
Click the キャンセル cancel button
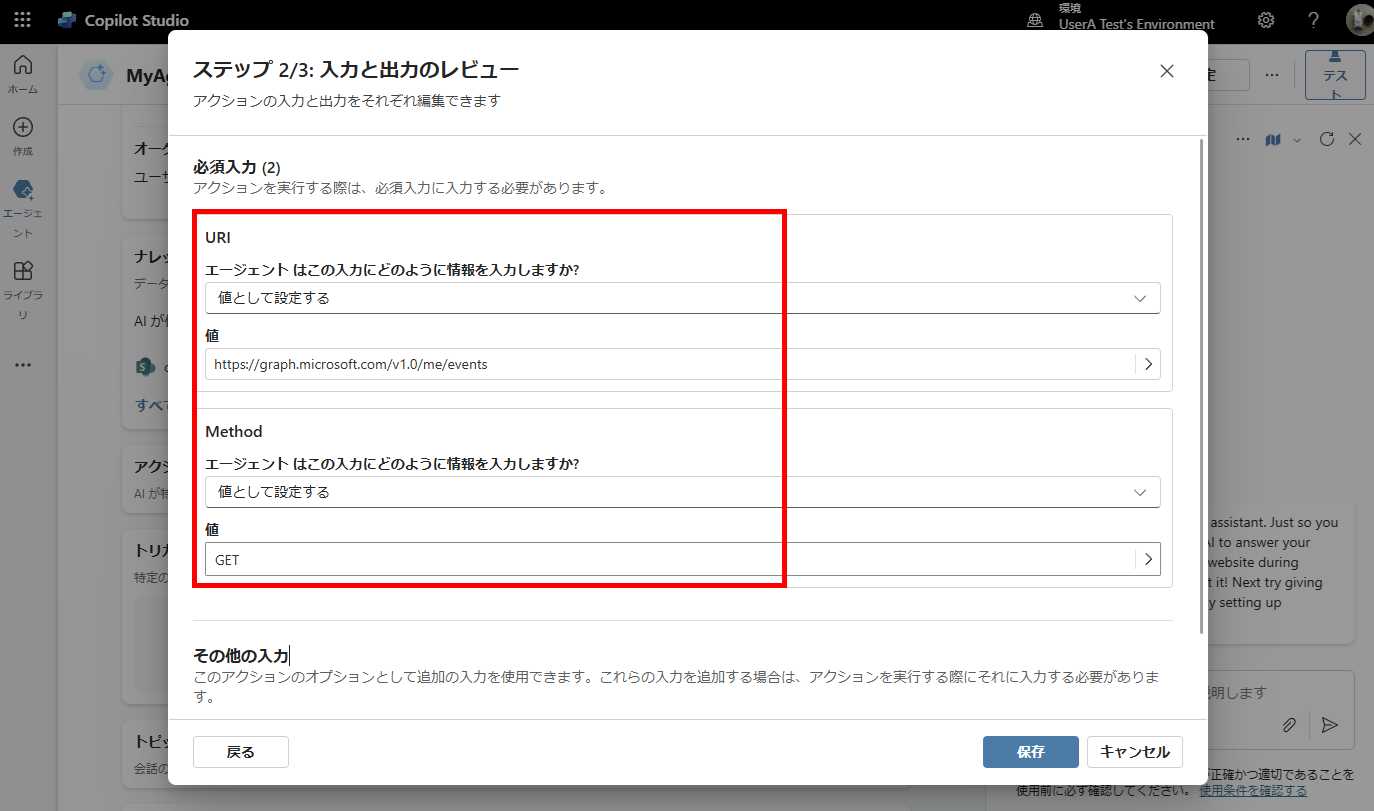click(x=1135, y=752)
